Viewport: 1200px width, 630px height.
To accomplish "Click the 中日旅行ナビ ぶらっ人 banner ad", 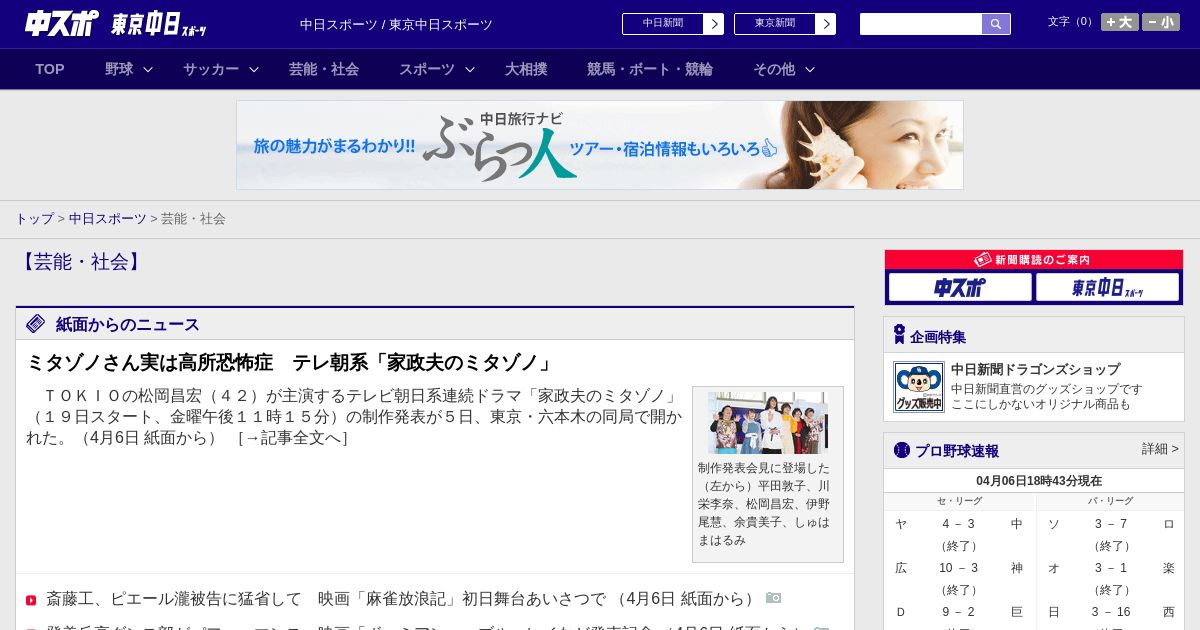I will pos(600,145).
